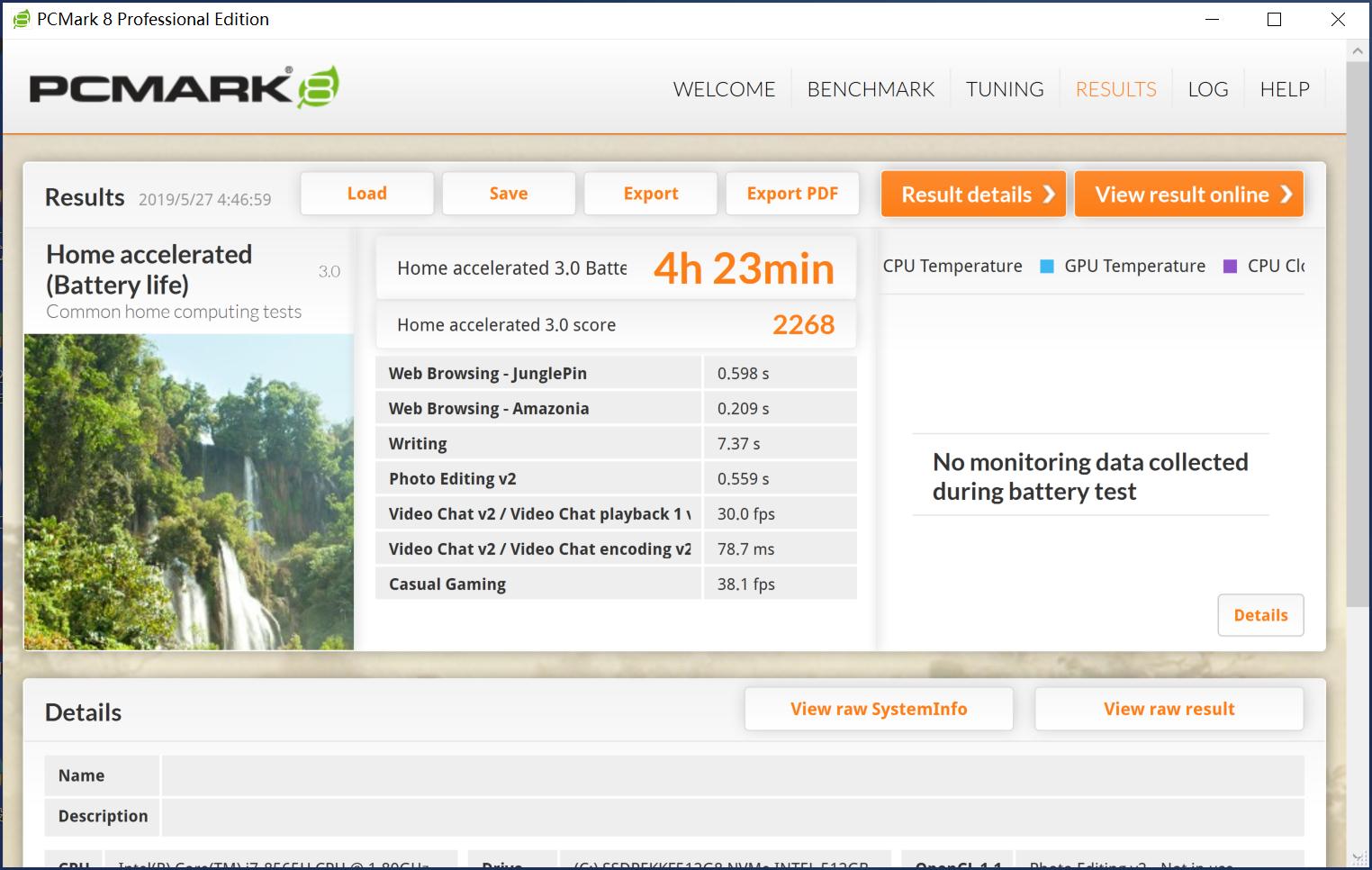The height and width of the screenshot is (870, 1372).
Task: Click the GPU Temperature legend label
Action: pos(1134,266)
